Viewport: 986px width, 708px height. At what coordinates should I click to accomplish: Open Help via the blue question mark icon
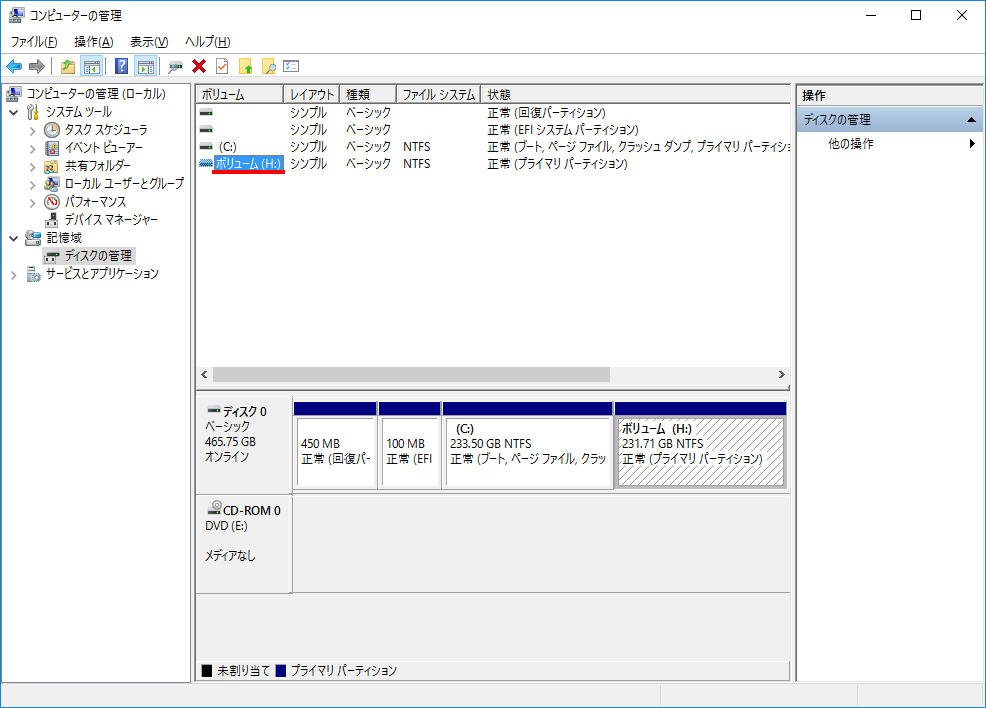(121, 66)
